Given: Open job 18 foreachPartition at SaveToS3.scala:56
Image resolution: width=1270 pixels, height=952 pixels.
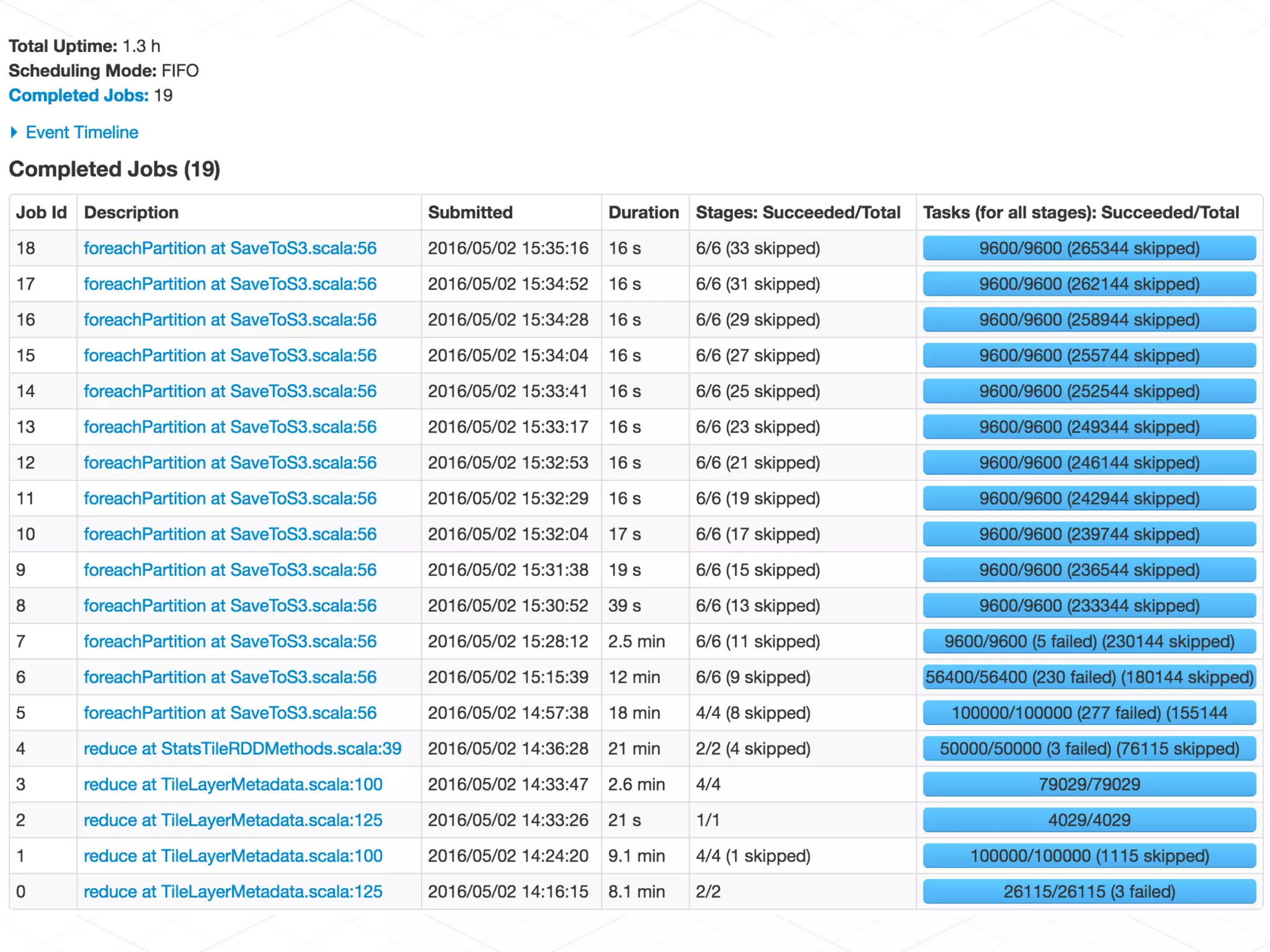Looking at the screenshot, I should [230, 249].
